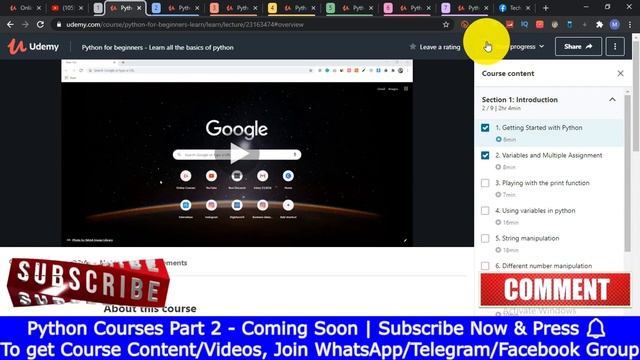Viewport: 640px width, 360px height.
Task: Click the course title Python for beginners
Action: click(x=158, y=47)
